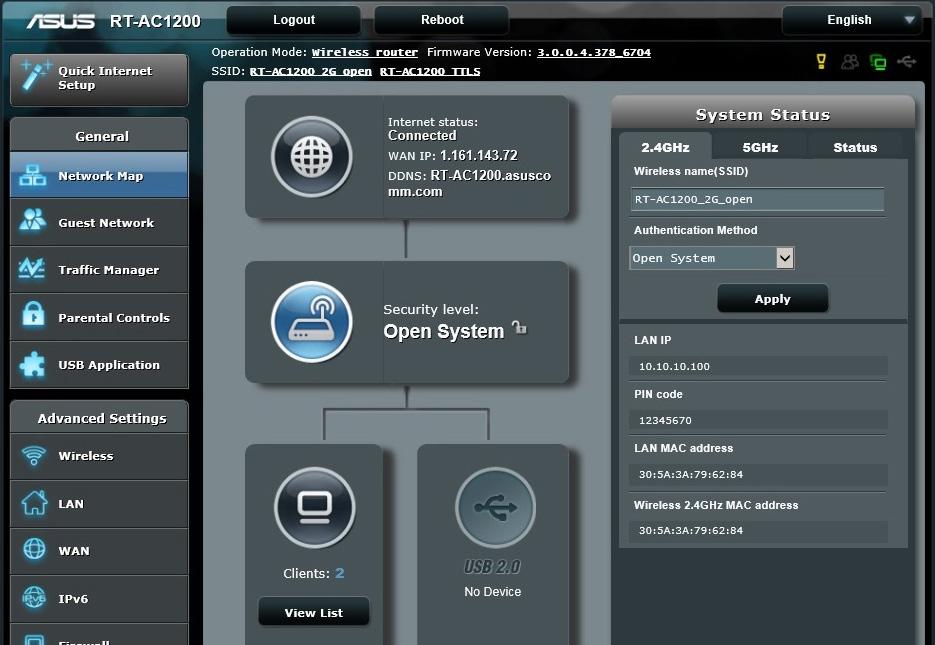Viewport: 935px width, 645px height.
Task: Open the Authentication Method dropdown
Action: coord(712,258)
